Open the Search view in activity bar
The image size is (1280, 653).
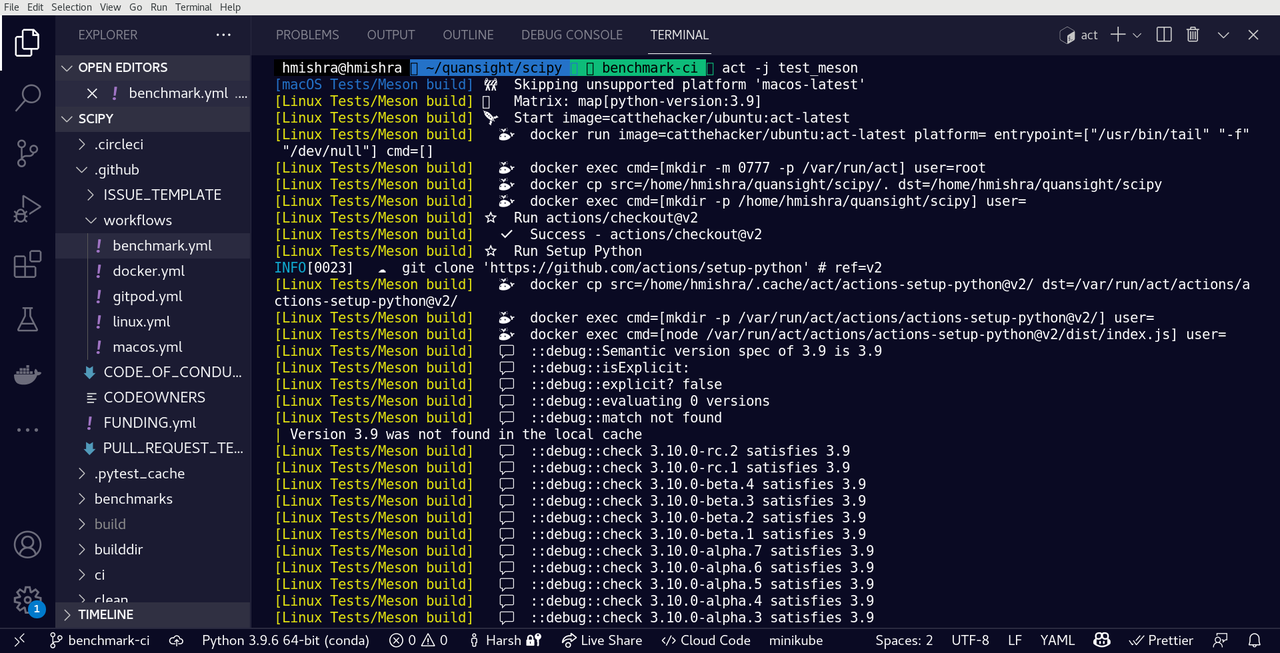27,98
